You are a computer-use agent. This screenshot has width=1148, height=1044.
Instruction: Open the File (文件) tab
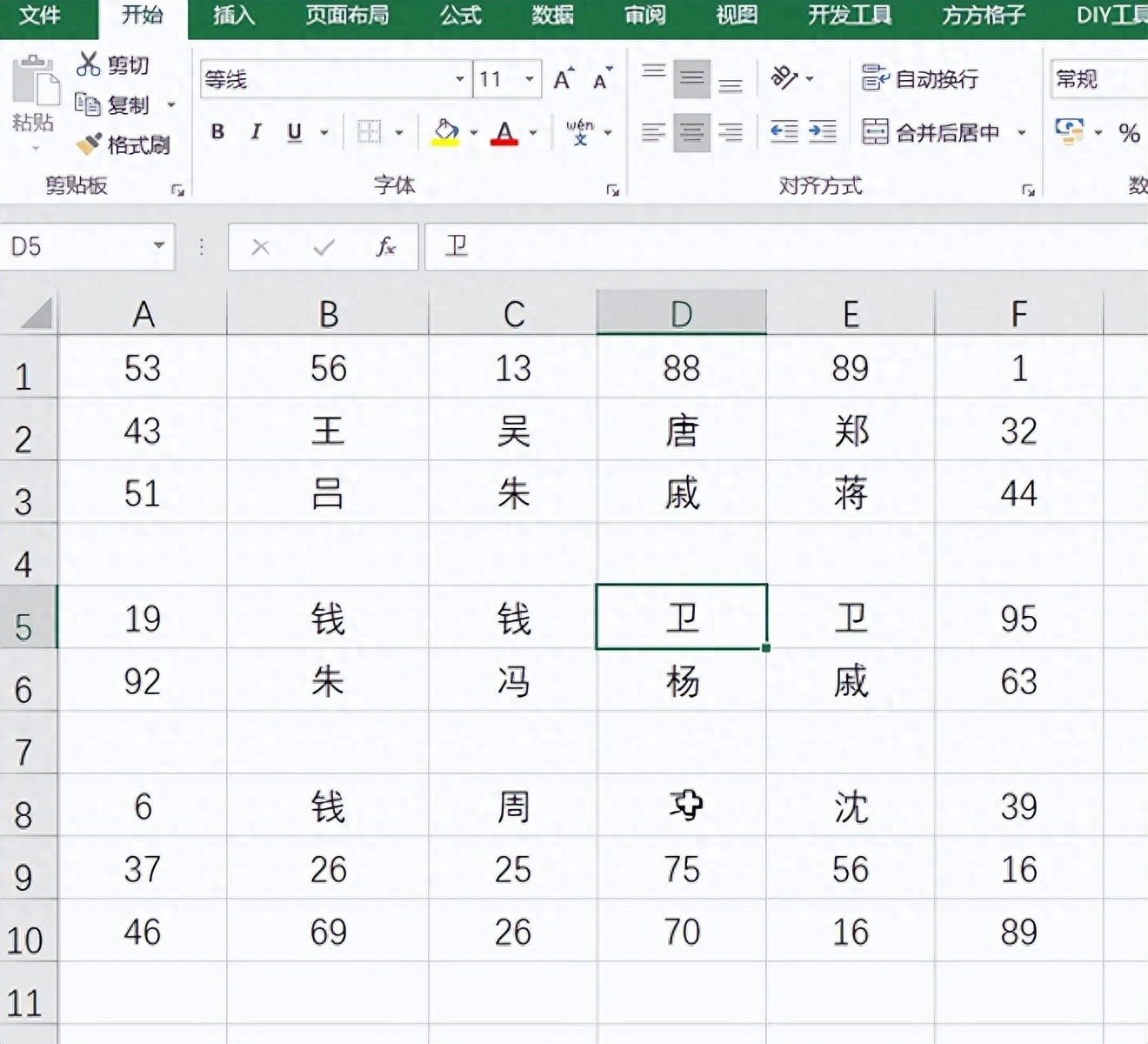click(39, 15)
